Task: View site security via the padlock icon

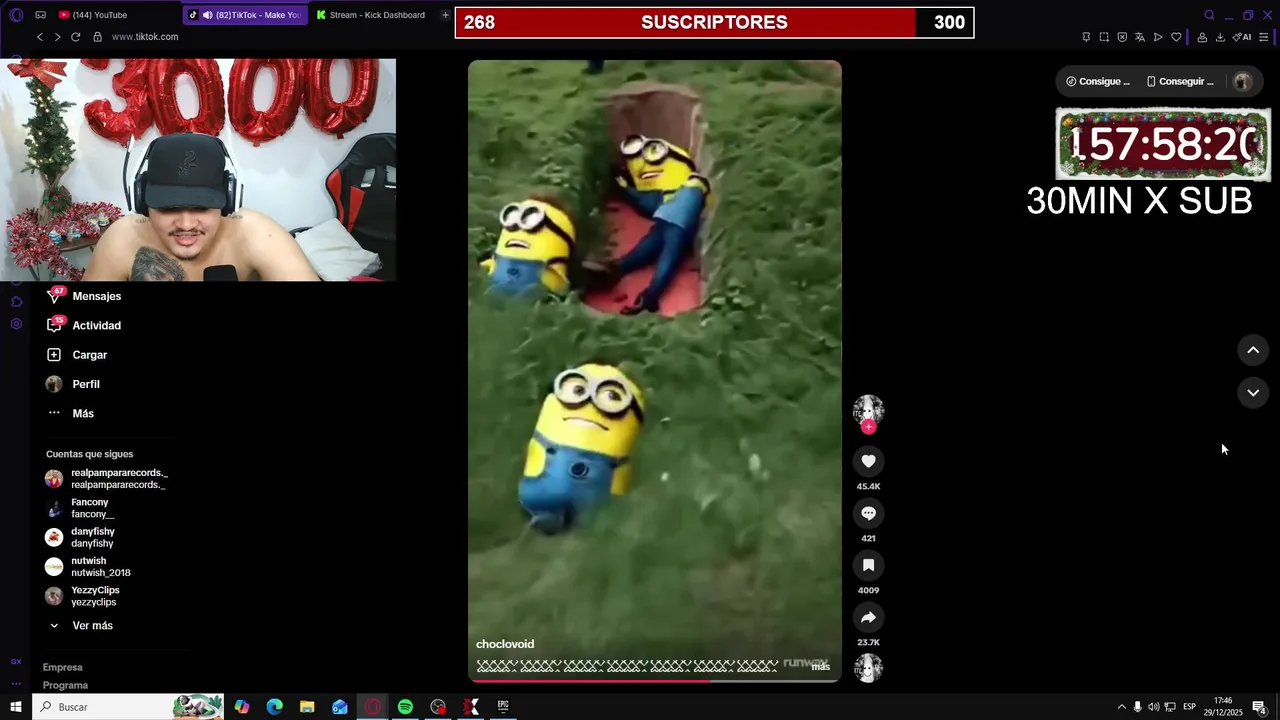Action: (x=97, y=37)
